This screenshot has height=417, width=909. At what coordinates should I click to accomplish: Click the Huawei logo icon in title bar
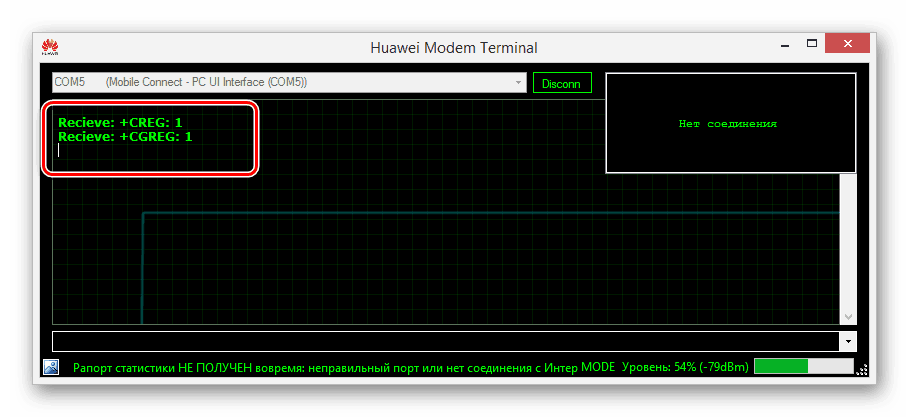[50, 47]
